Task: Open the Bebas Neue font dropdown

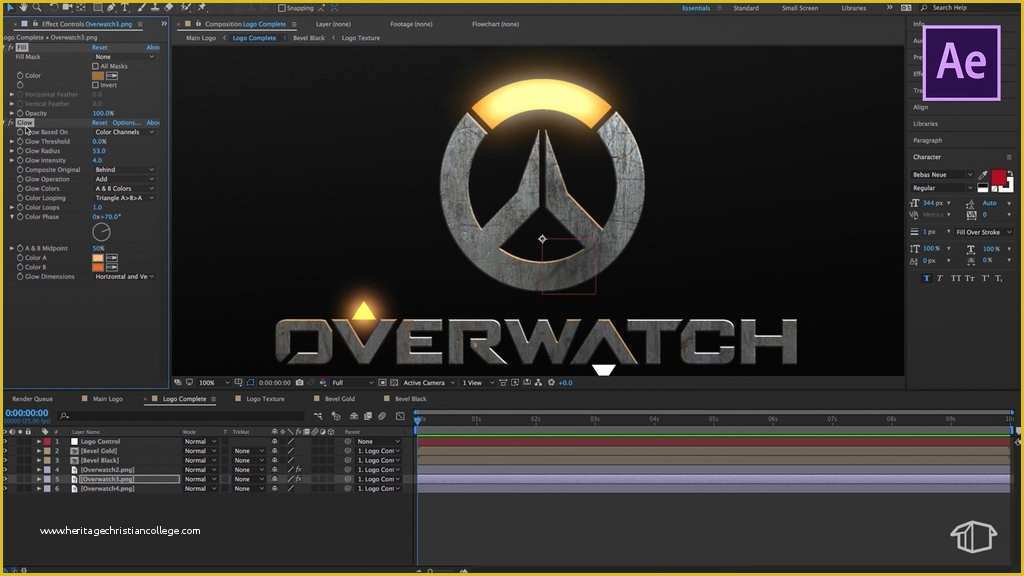Action: click(x=942, y=175)
